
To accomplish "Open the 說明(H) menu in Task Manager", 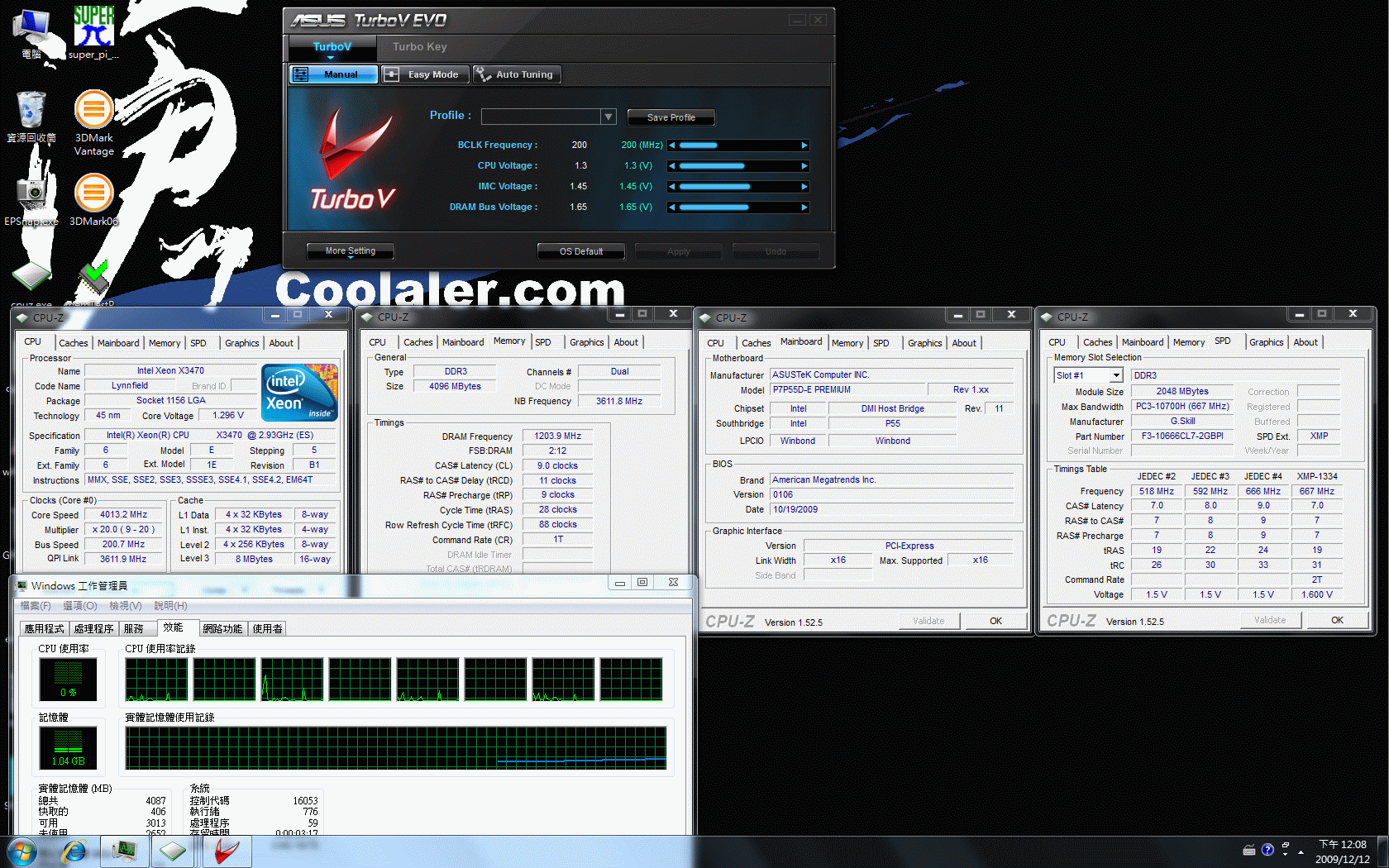I will tap(170, 606).
